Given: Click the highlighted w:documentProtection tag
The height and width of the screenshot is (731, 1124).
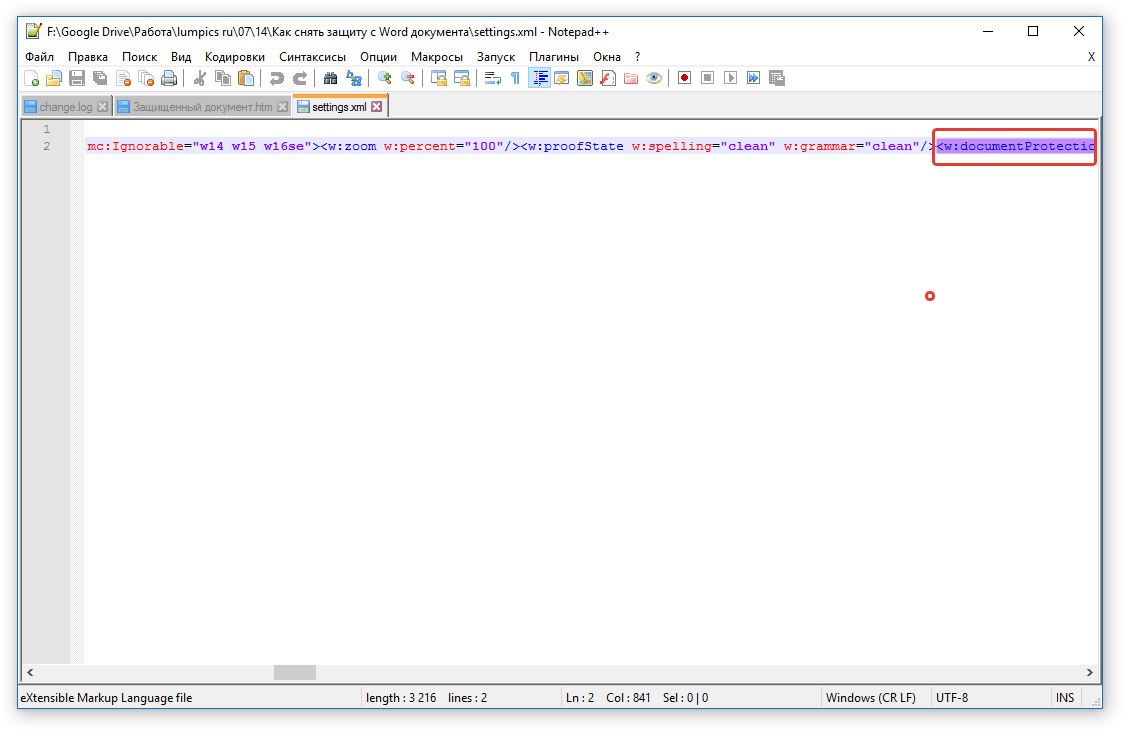Looking at the screenshot, I should point(1015,147).
